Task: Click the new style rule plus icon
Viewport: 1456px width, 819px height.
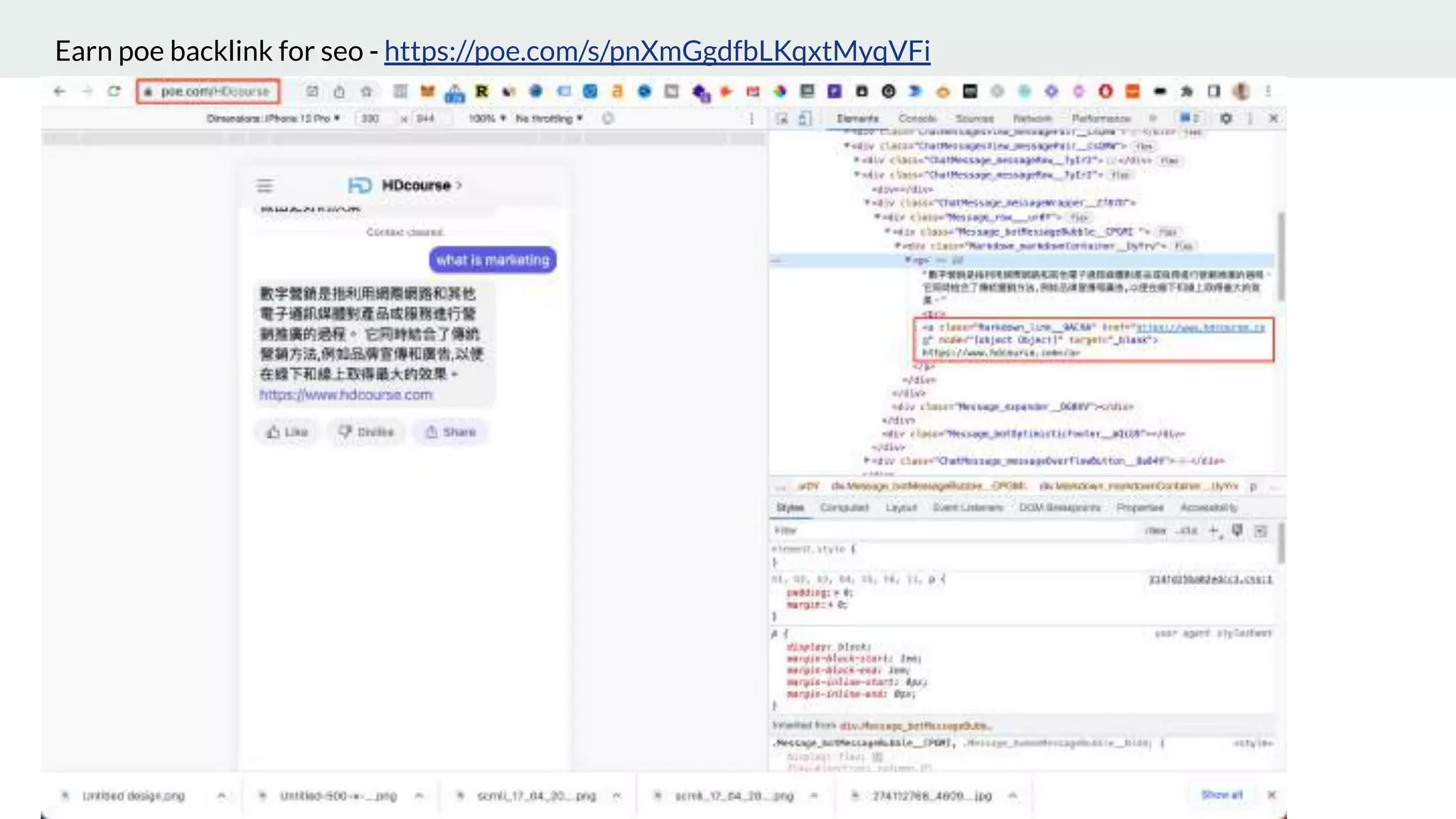Action: pos(1214,530)
